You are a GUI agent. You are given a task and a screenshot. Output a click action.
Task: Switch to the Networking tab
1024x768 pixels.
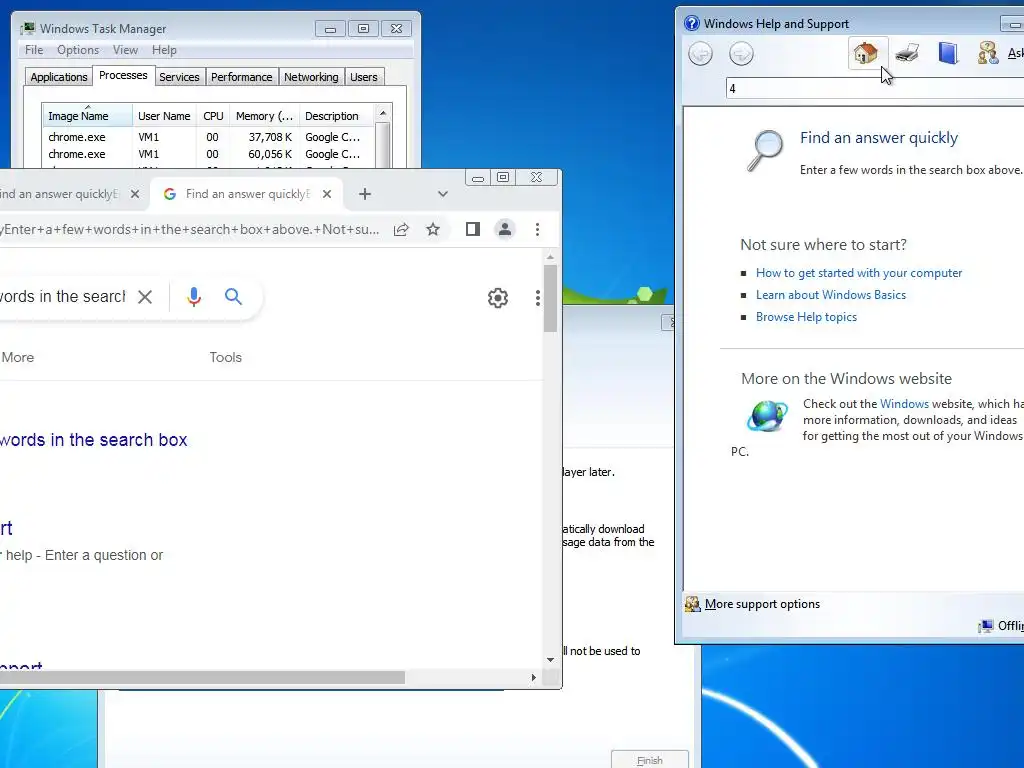[311, 77]
